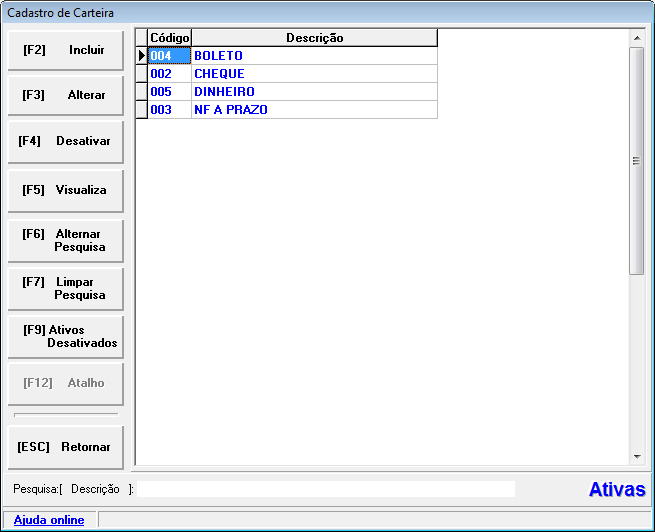Open the Ajuda online link
655x532 pixels.
point(49,520)
